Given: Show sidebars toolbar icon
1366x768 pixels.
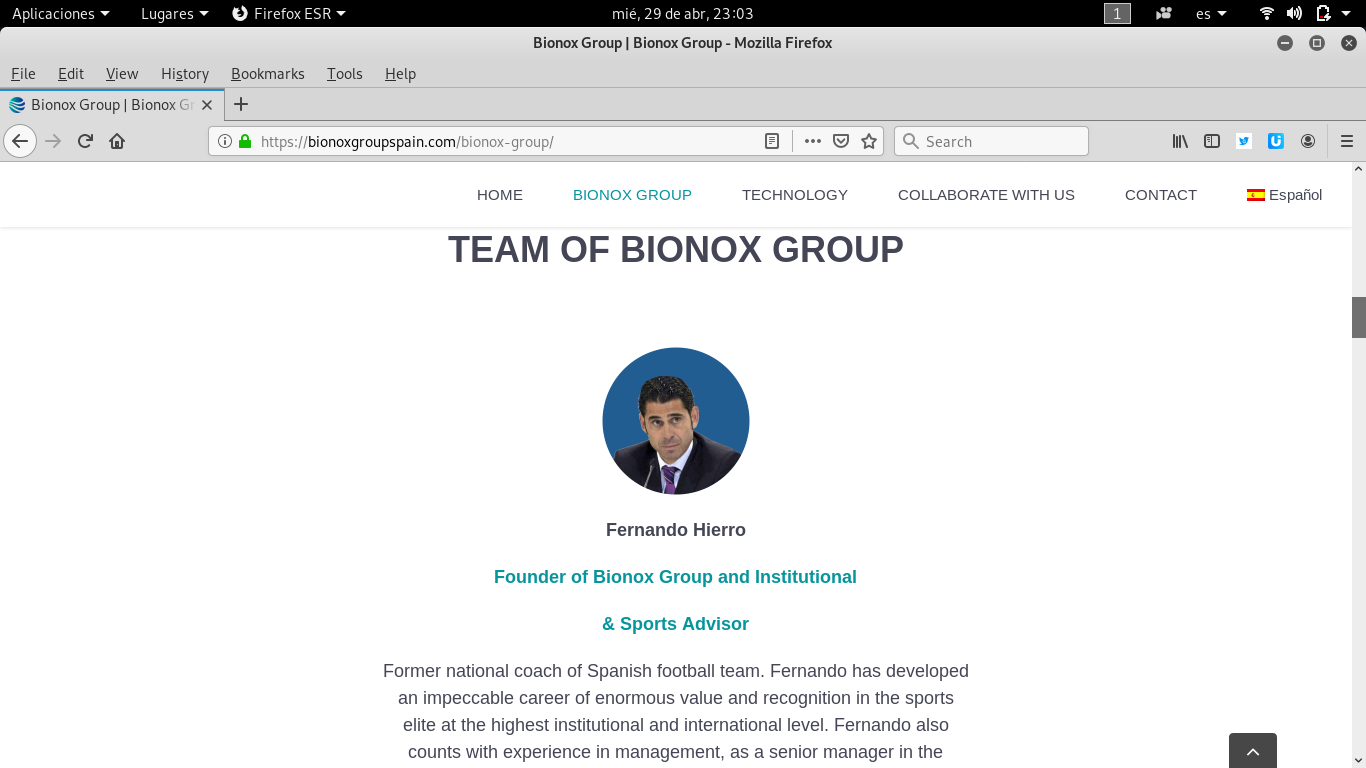Looking at the screenshot, I should pos(1212,141).
